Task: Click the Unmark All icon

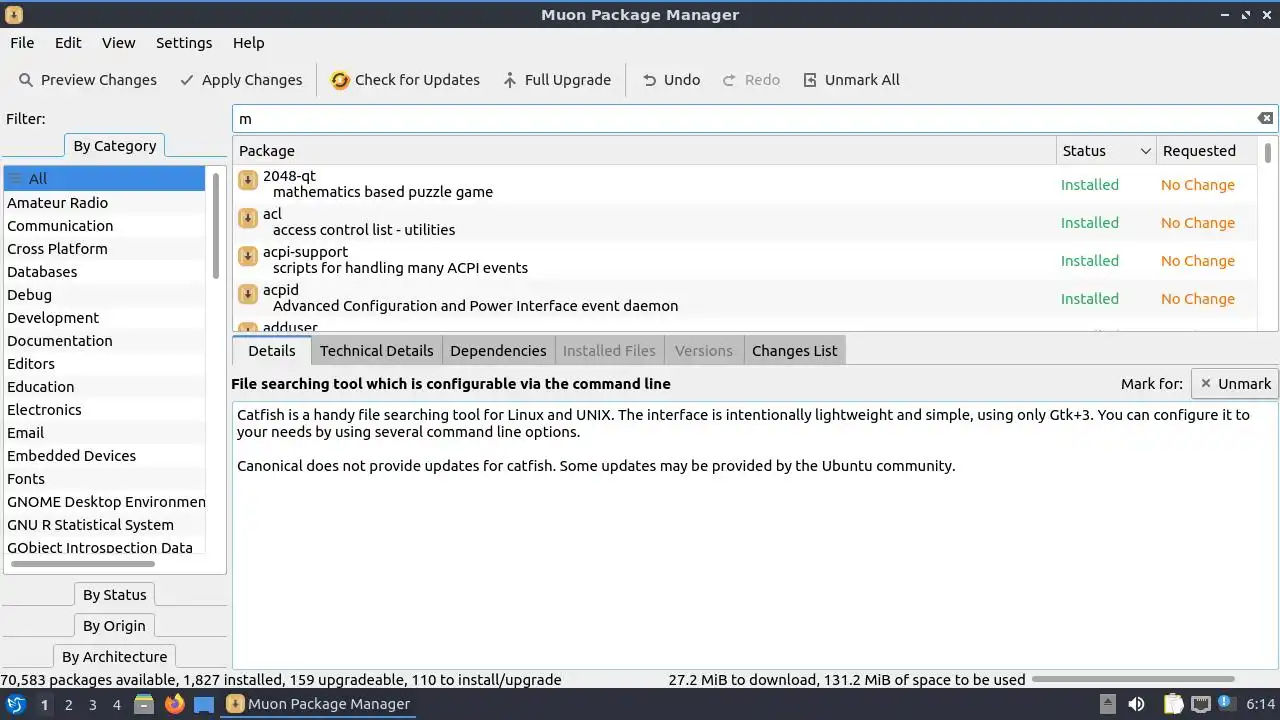Action: pos(810,80)
